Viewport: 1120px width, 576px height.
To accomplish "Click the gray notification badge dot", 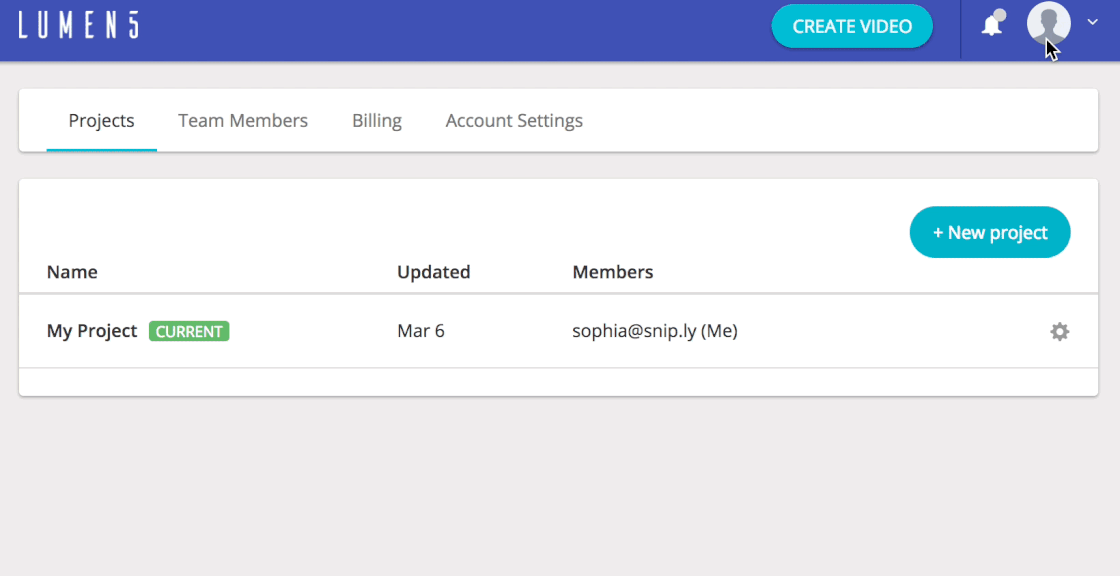I will click(x=1000, y=15).
